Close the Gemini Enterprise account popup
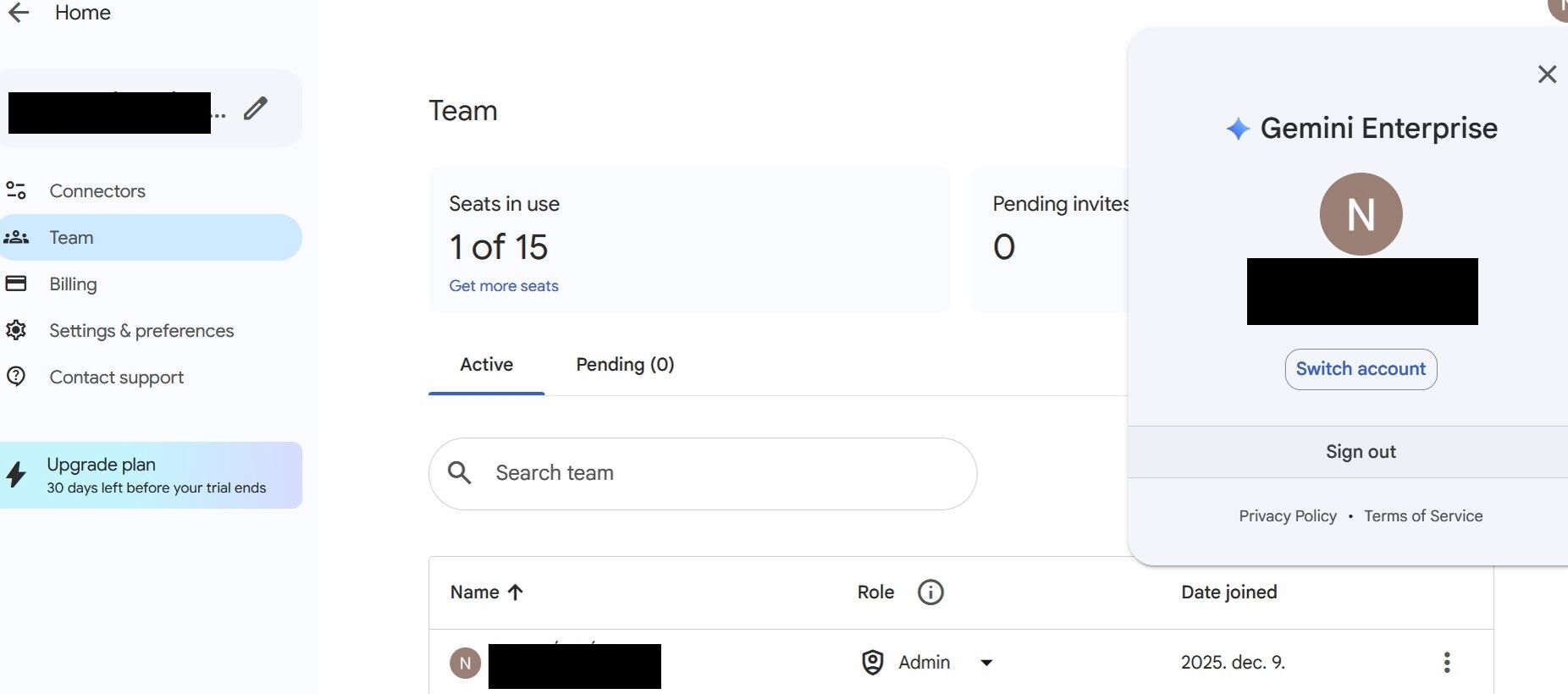The height and width of the screenshot is (694, 1568). click(x=1547, y=74)
